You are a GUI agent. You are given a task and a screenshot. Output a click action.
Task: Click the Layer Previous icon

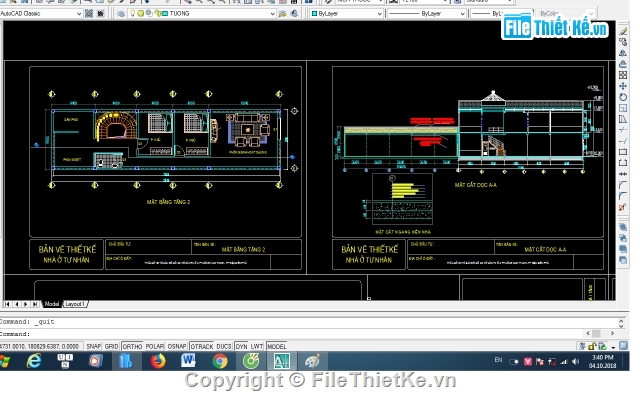pos(294,13)
